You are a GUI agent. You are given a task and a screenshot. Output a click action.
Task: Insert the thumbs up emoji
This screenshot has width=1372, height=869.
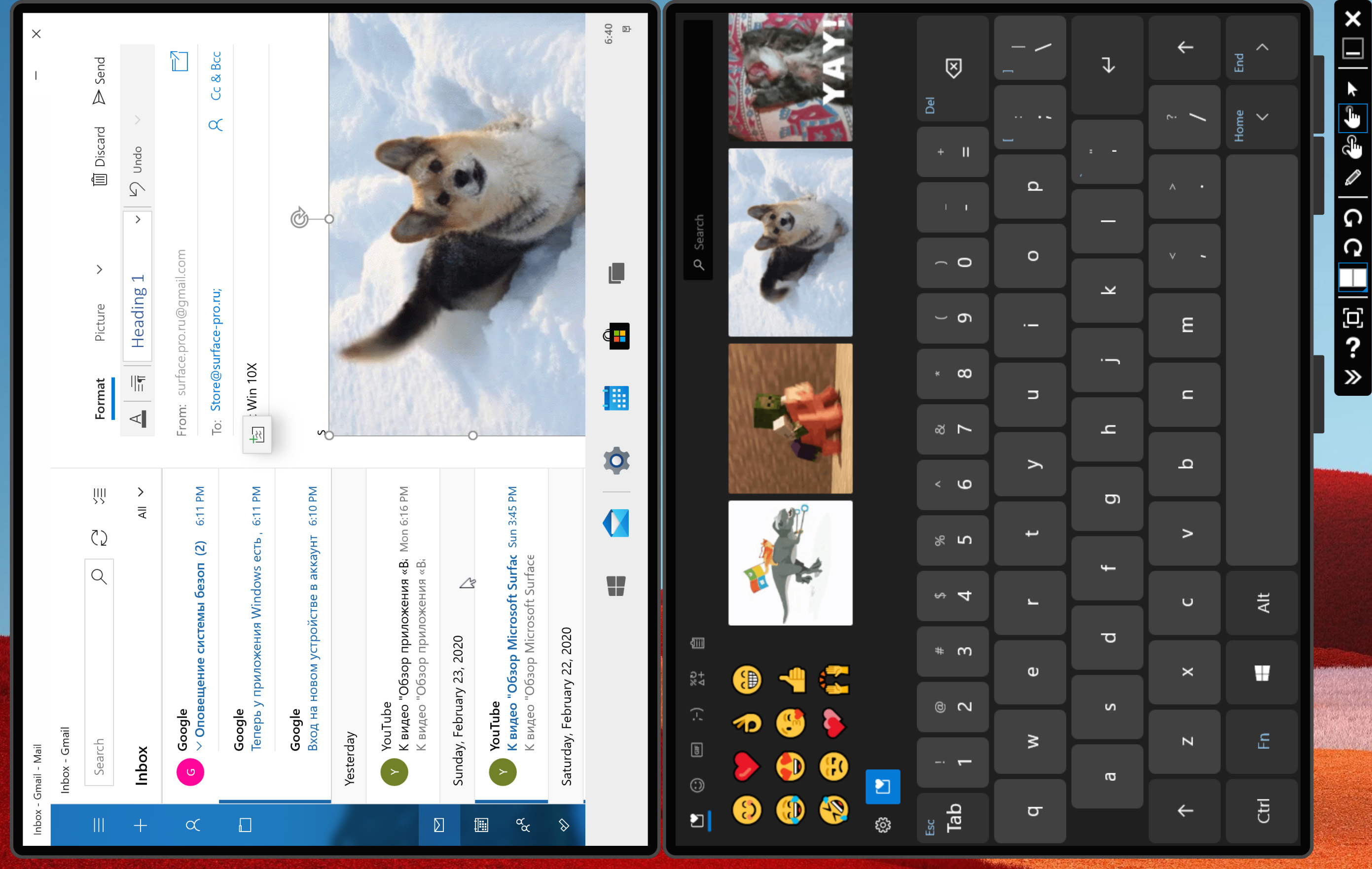click(x=792, y=680)
